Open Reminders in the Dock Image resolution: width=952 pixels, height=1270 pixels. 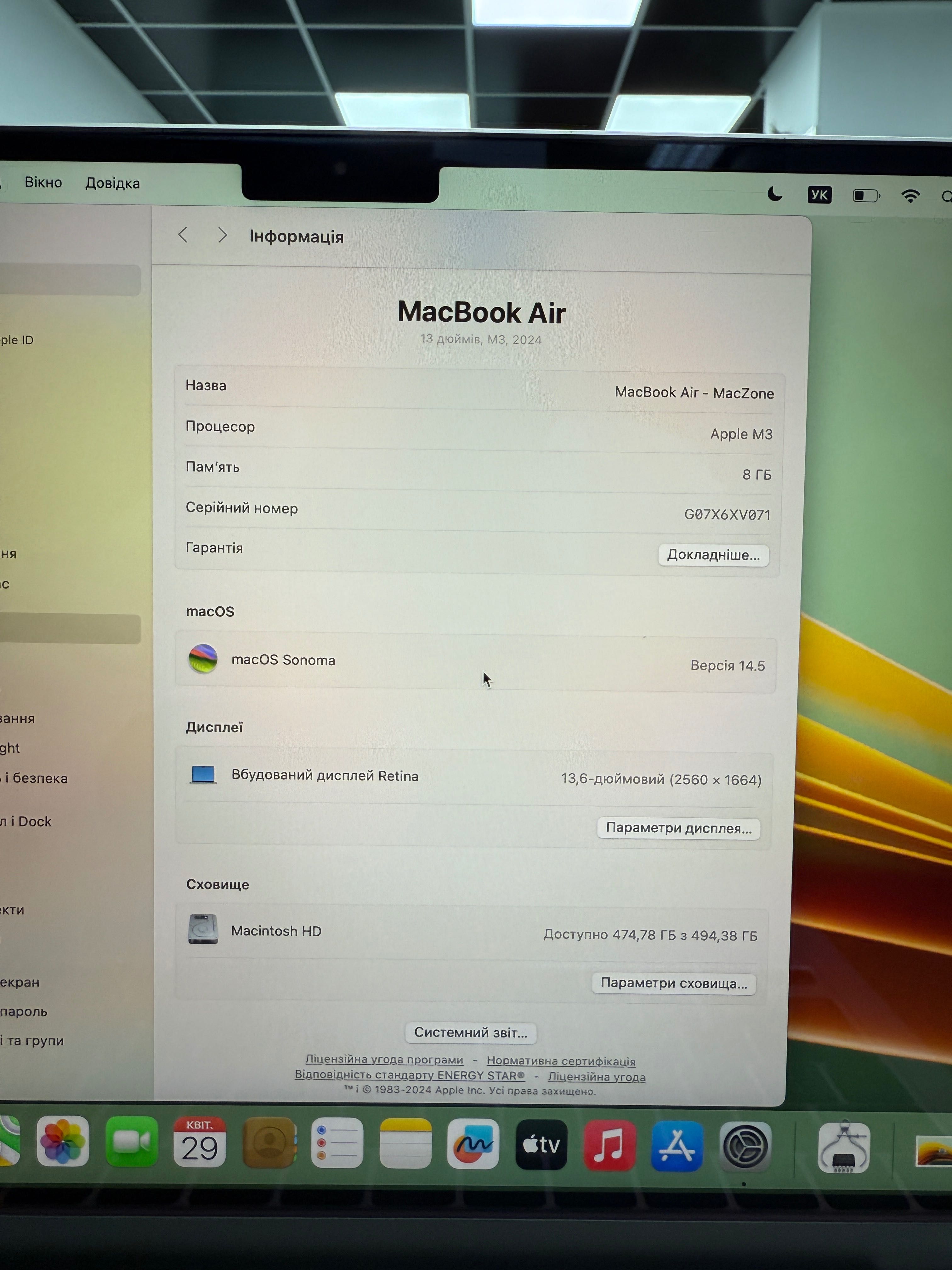click(x=337, y=1142)
